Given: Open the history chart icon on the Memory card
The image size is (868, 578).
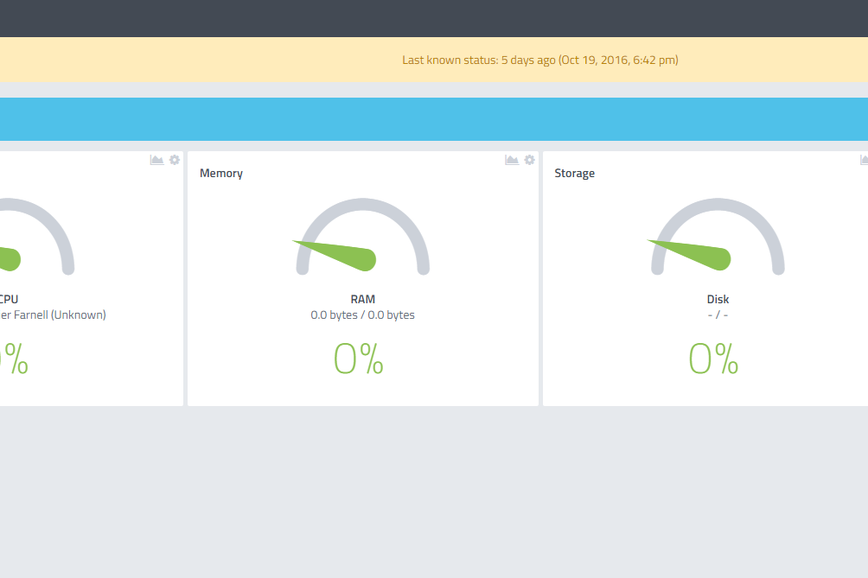Looking at the screenshot, I should (512, 160).
